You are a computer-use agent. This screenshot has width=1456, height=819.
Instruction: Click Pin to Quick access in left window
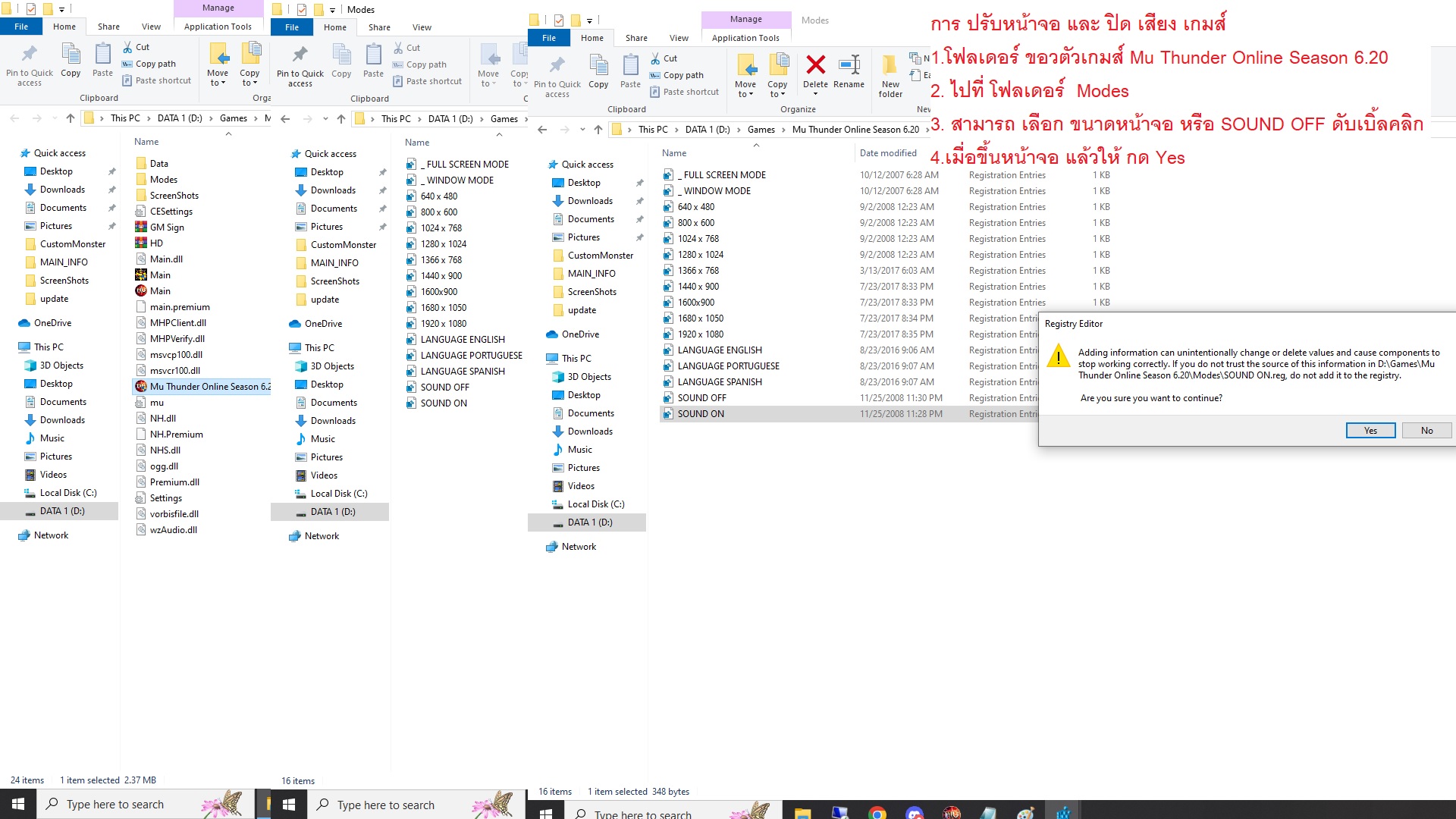(x=30, y=65)
